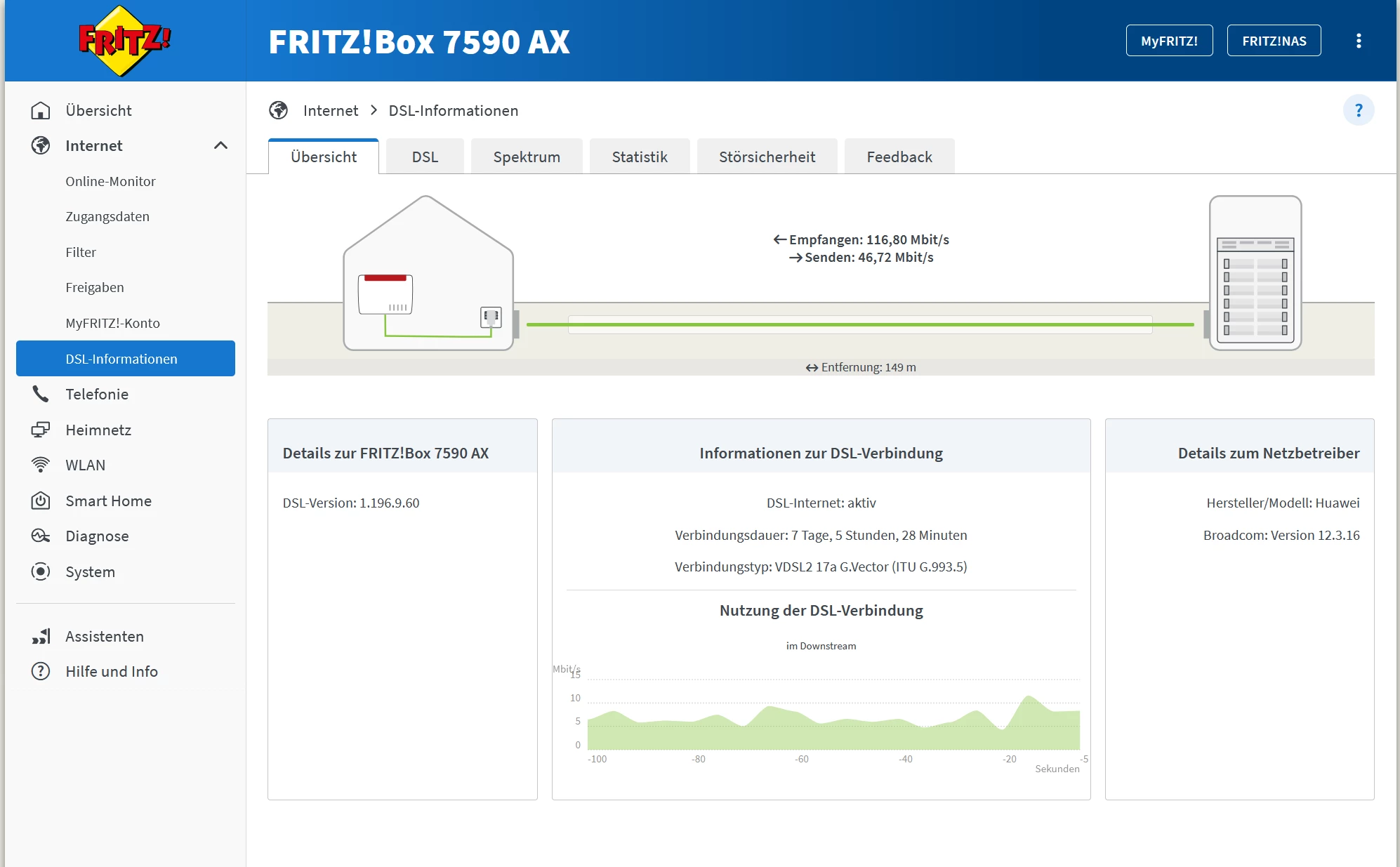Click the house icon next to Übersicht
The height and width of the screenshot is (867, 1400).
click(41, 111)
